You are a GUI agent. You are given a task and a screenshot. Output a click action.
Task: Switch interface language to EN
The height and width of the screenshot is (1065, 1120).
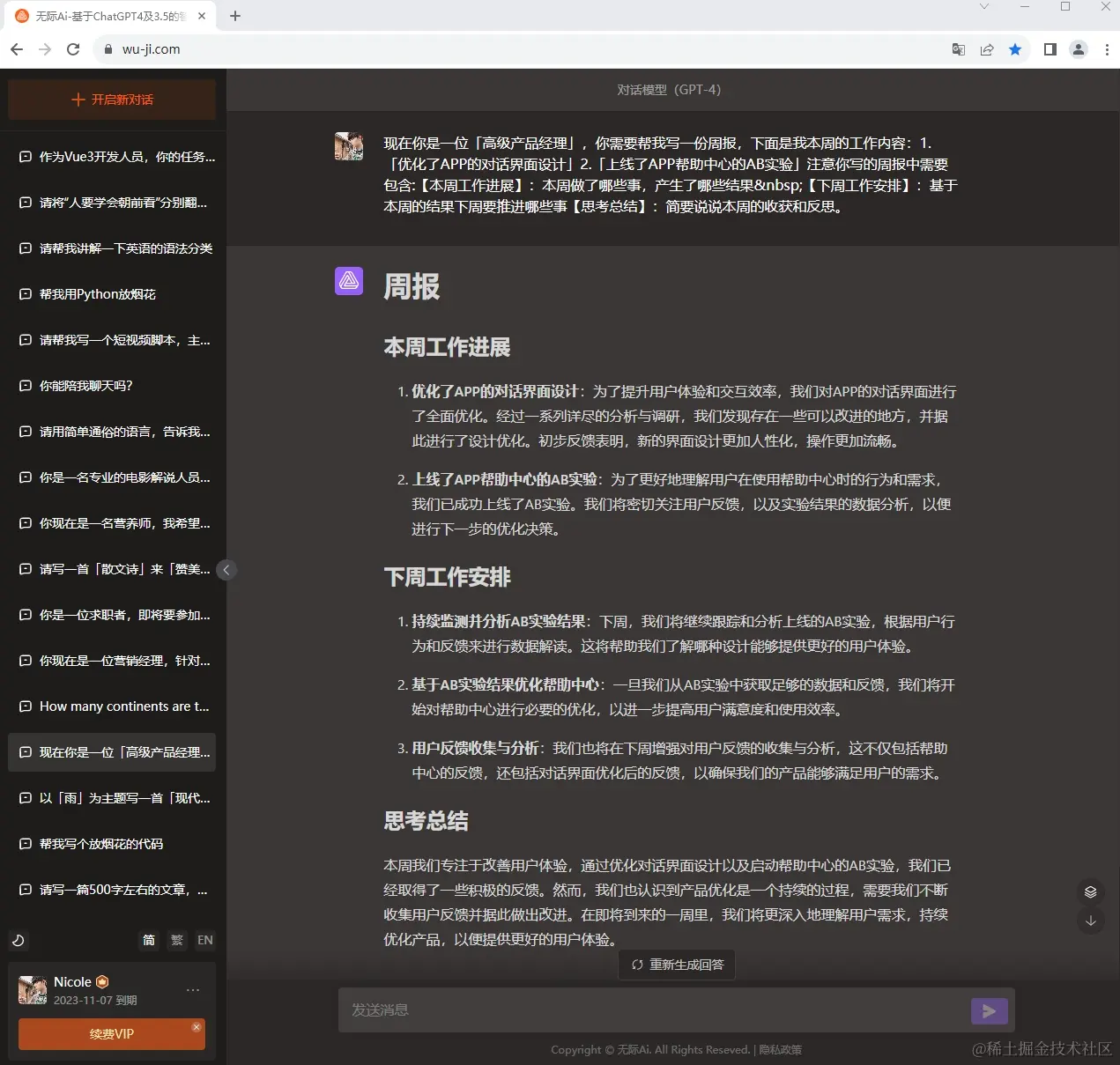tap(204, 940)
